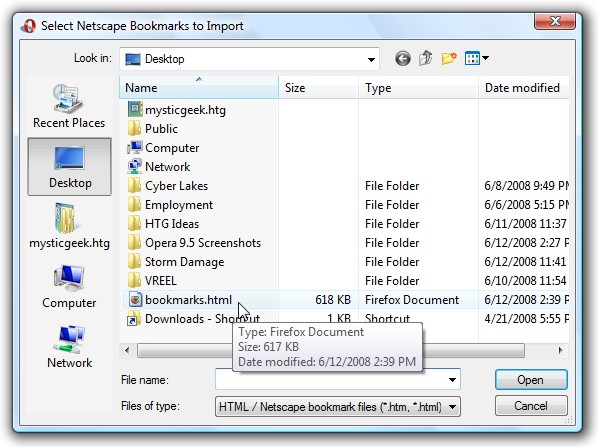Click the 6/10/2008 11:54 date cell
The width and height of the screenshot is (598, 447).
(x=525, y=281)
